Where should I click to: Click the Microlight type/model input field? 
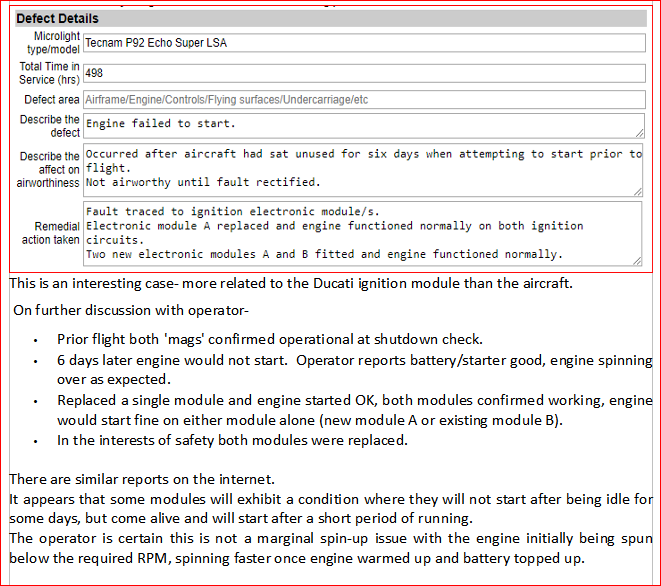[364, 43]
